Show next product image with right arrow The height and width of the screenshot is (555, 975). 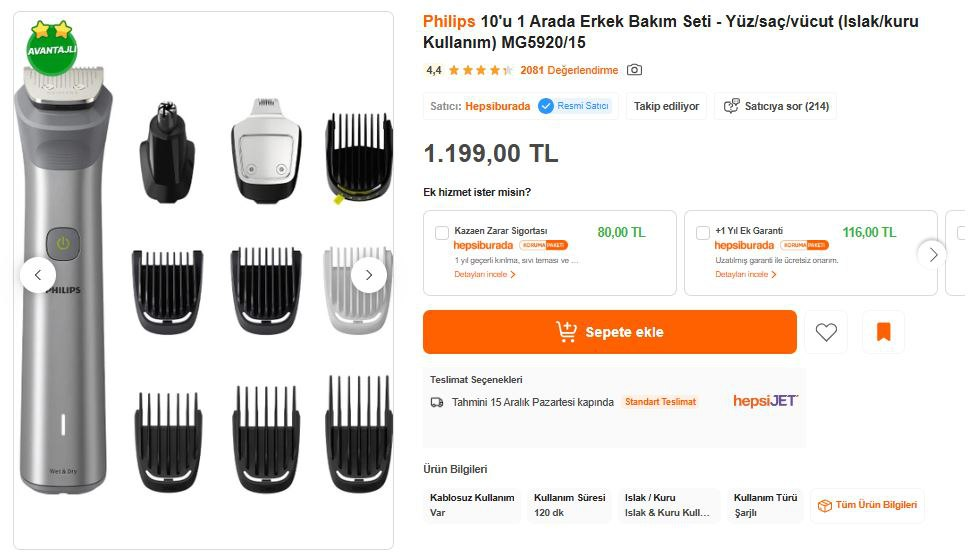point(369,275)
